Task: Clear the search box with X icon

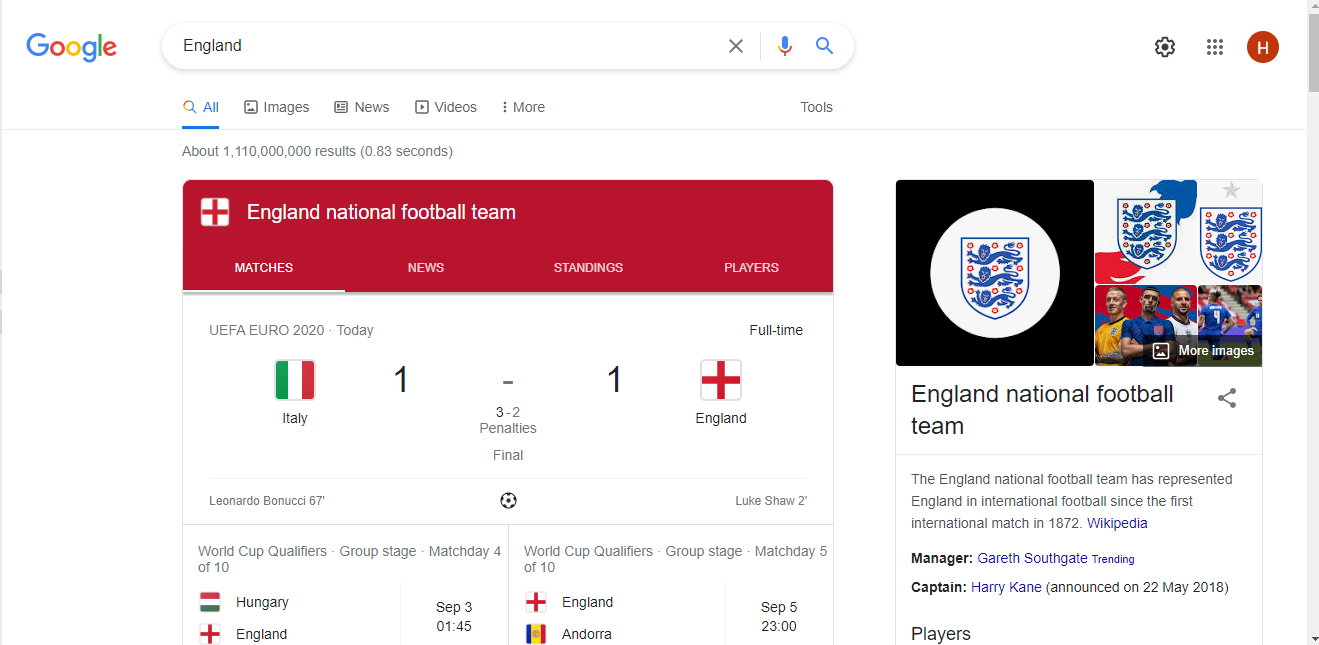Action: [x=736, y=46]
